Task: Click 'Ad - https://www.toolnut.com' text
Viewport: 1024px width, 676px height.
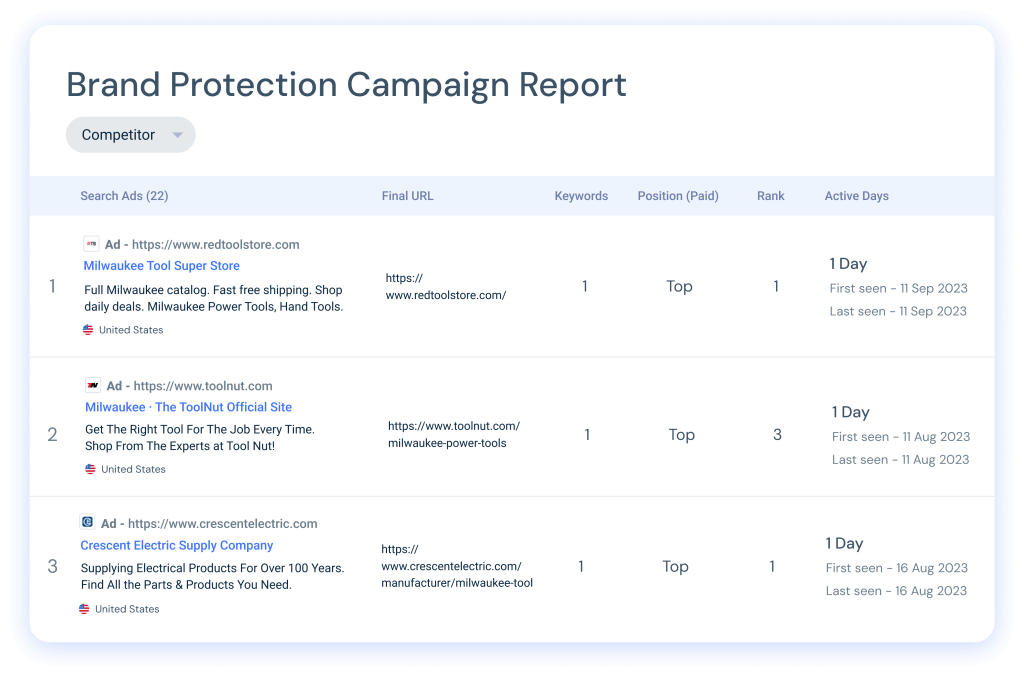Action: tap(189, 386)
